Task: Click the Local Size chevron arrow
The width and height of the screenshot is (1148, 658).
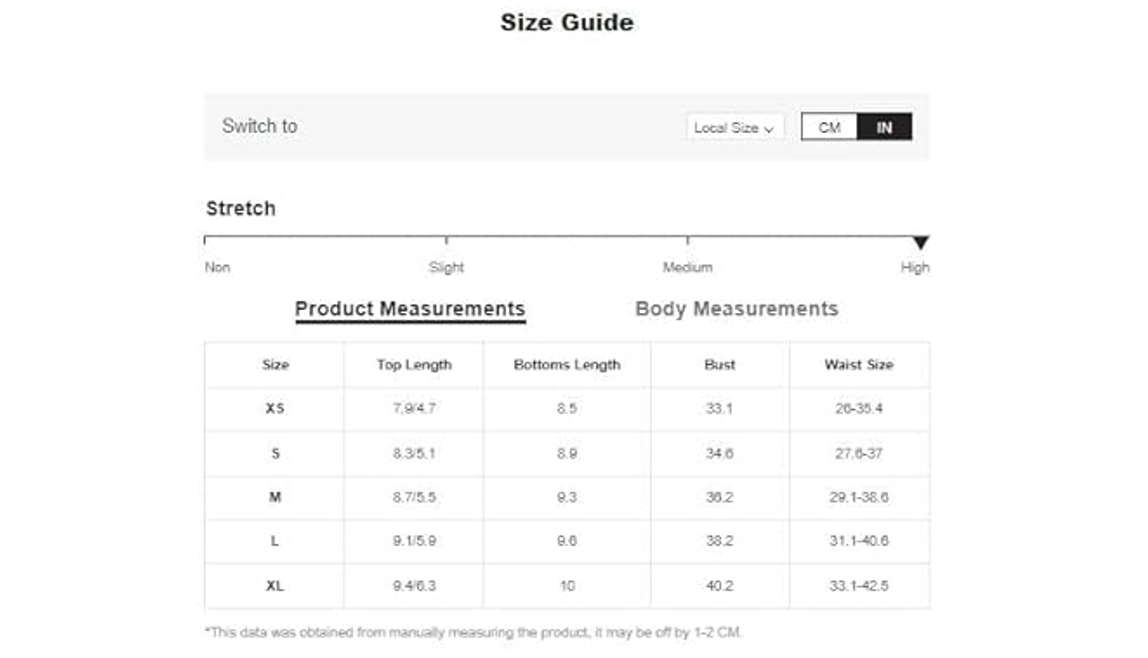Action: 769,129
